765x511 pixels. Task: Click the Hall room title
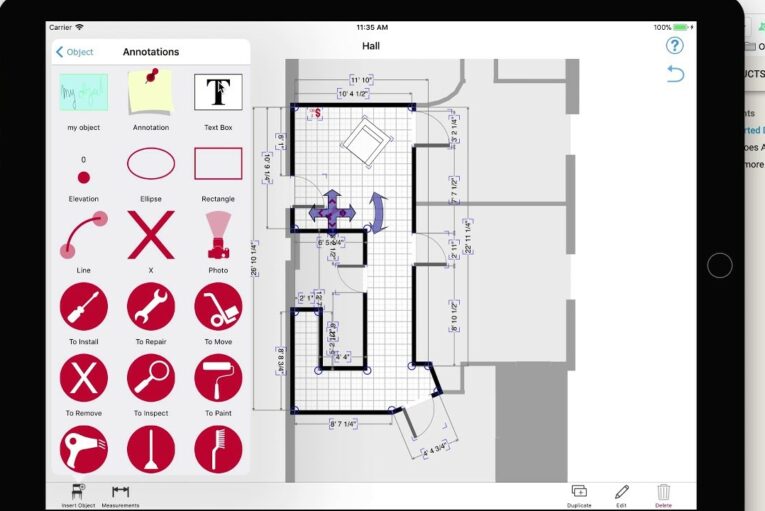[x=371, y=46]
